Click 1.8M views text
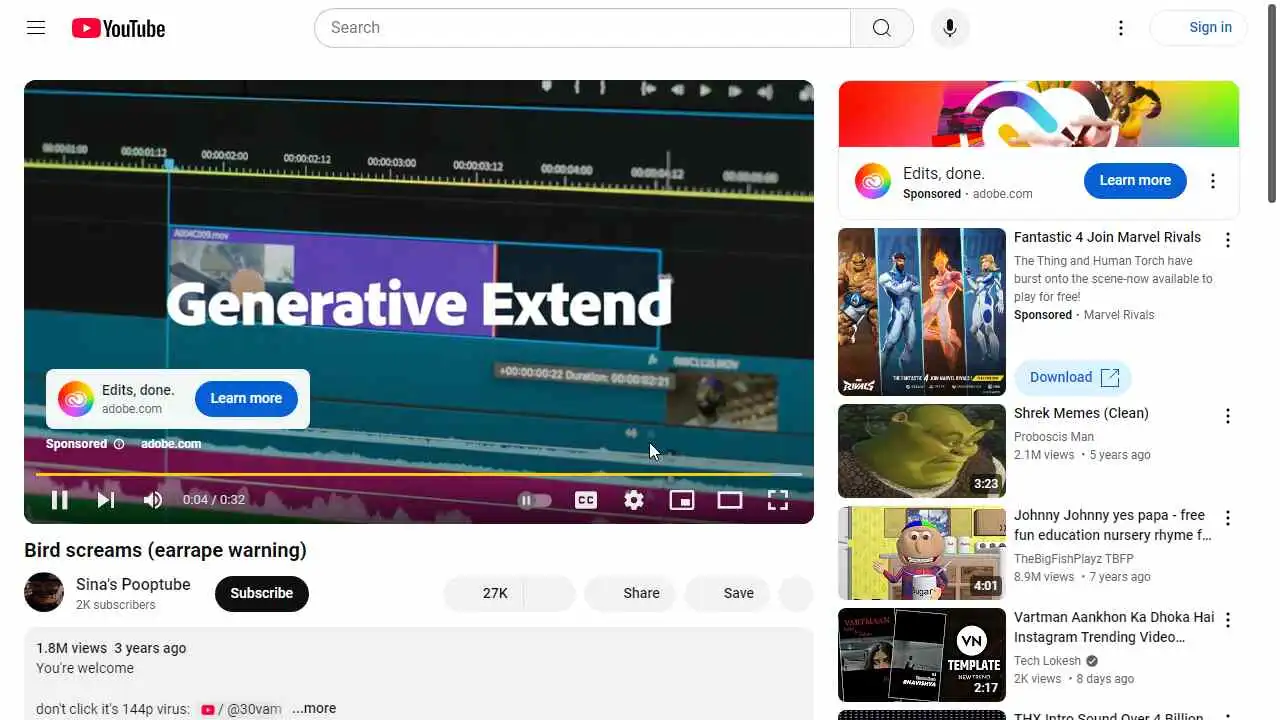 pyautogui.click(x=71, y=648)
